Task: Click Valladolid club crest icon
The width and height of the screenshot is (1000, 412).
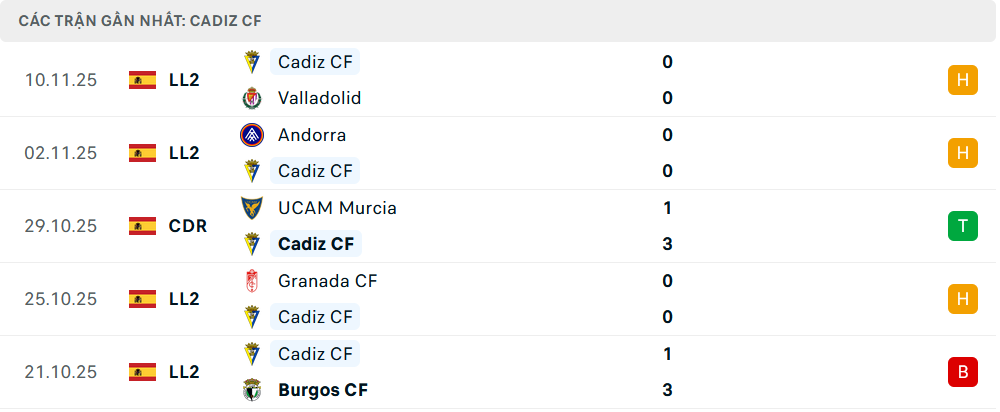Action: tap(251, 98)
